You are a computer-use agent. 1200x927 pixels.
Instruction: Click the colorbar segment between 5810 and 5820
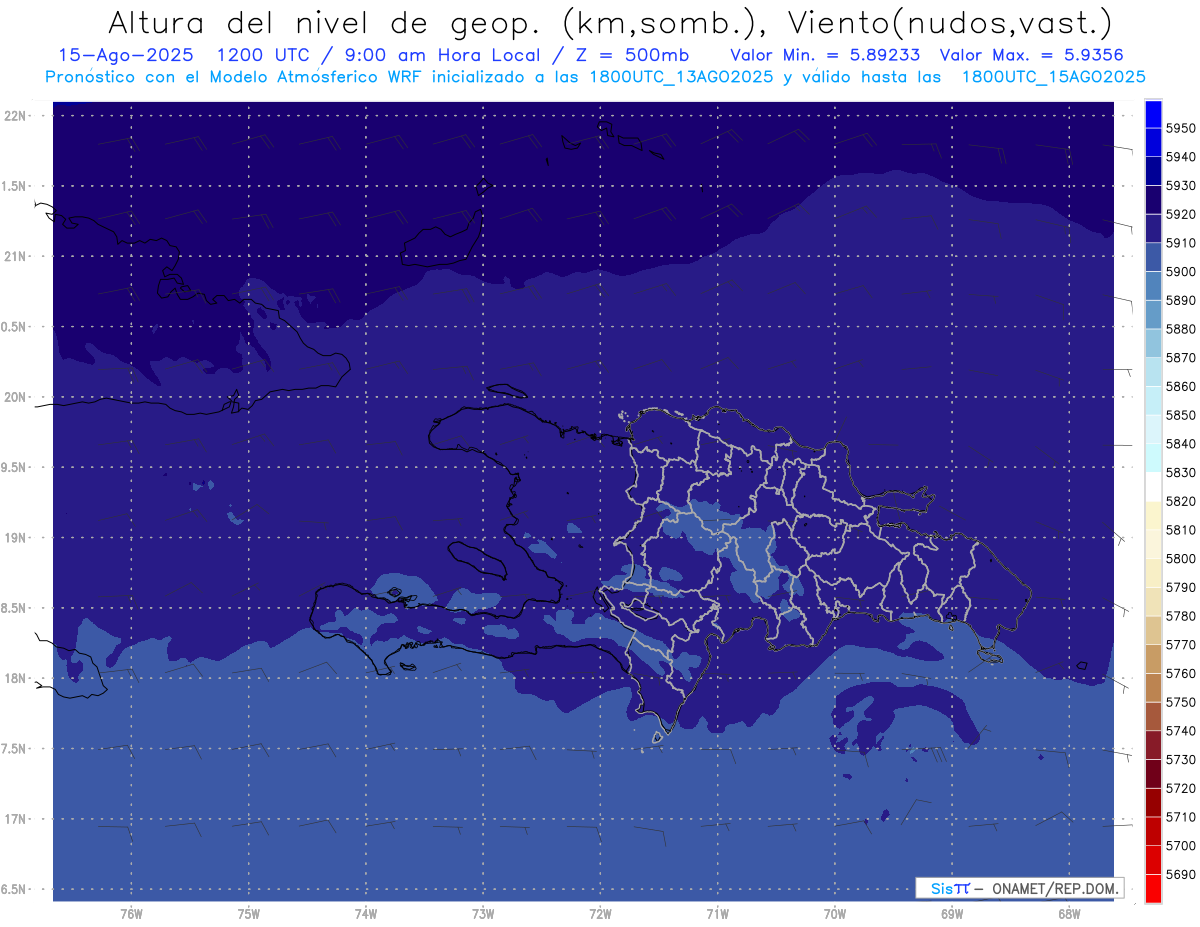click(x=1152, y=515)
